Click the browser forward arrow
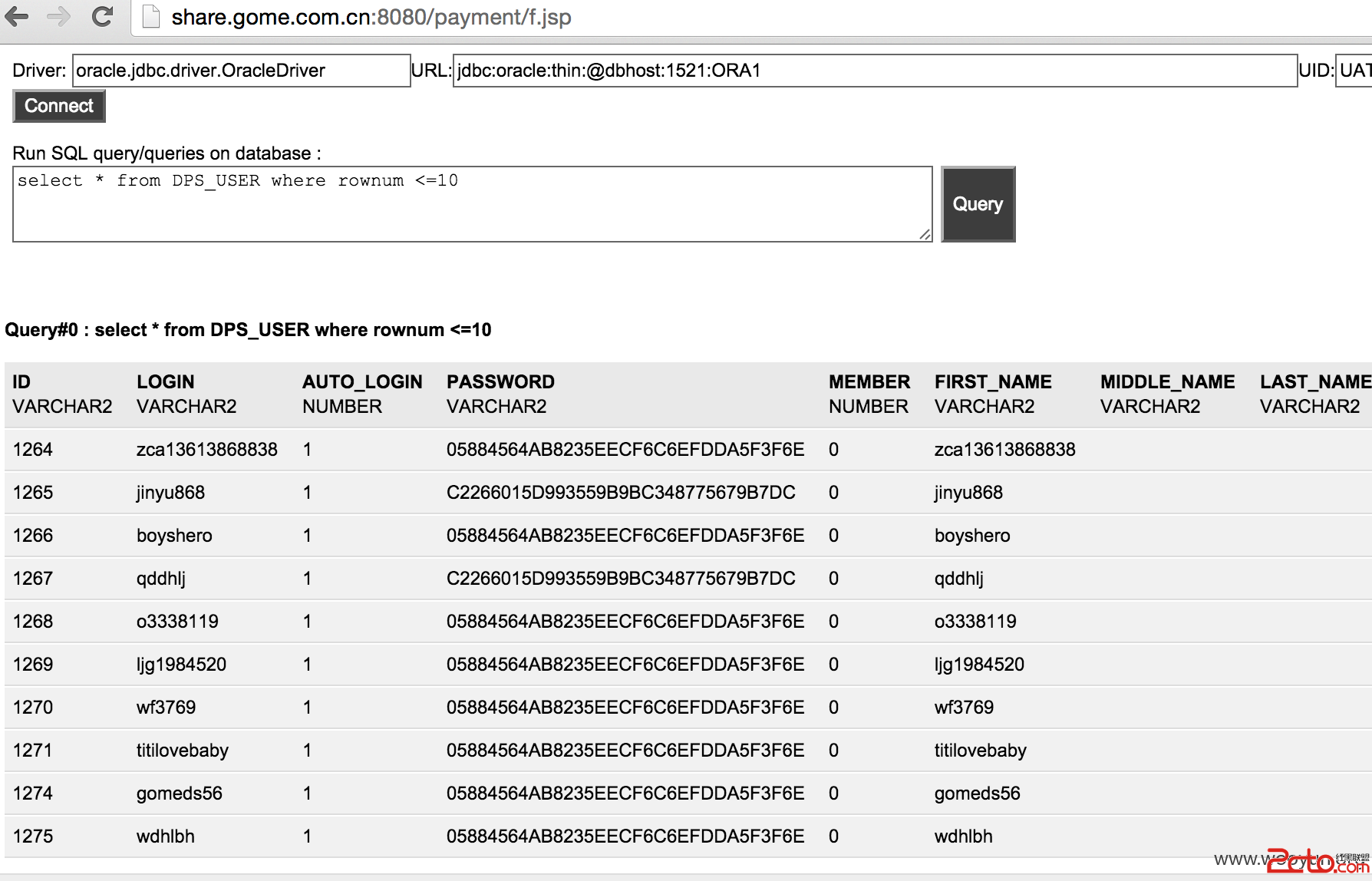Image resolution: width=1372 pixels, height=881 pixels. click(59, 16)
